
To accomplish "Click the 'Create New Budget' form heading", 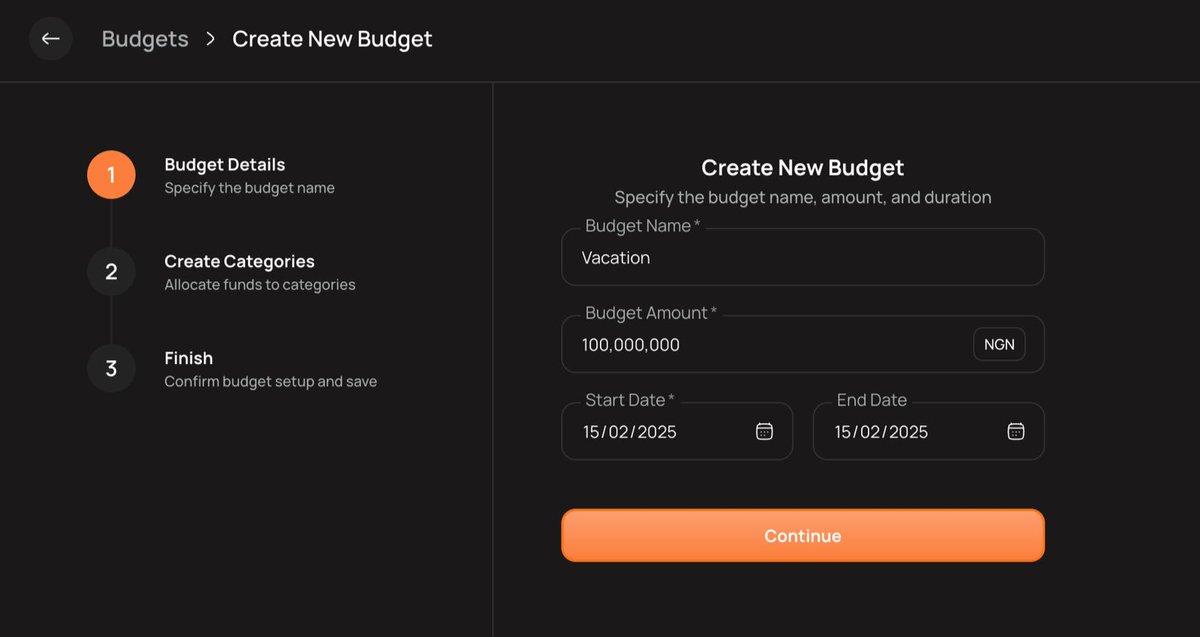I will coord(803,167).
